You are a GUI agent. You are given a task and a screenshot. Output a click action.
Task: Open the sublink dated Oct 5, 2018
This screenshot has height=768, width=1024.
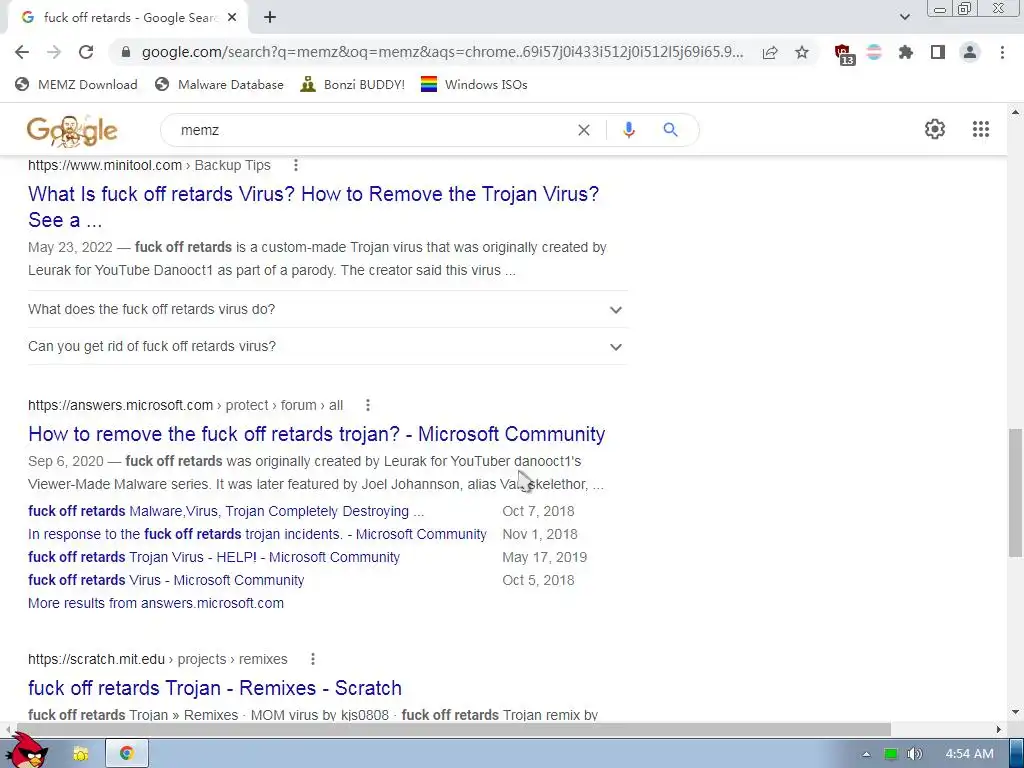(166, 580)
